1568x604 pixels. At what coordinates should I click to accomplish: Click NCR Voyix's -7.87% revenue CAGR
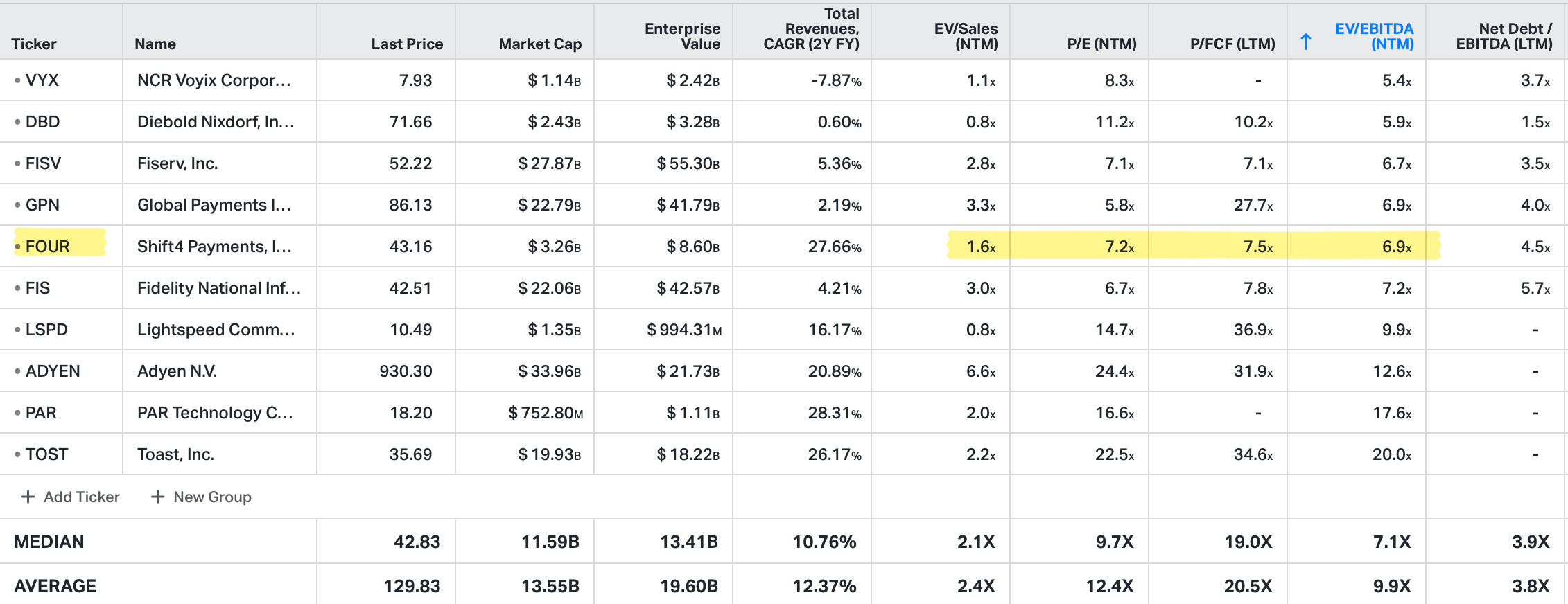click(836, 80)
